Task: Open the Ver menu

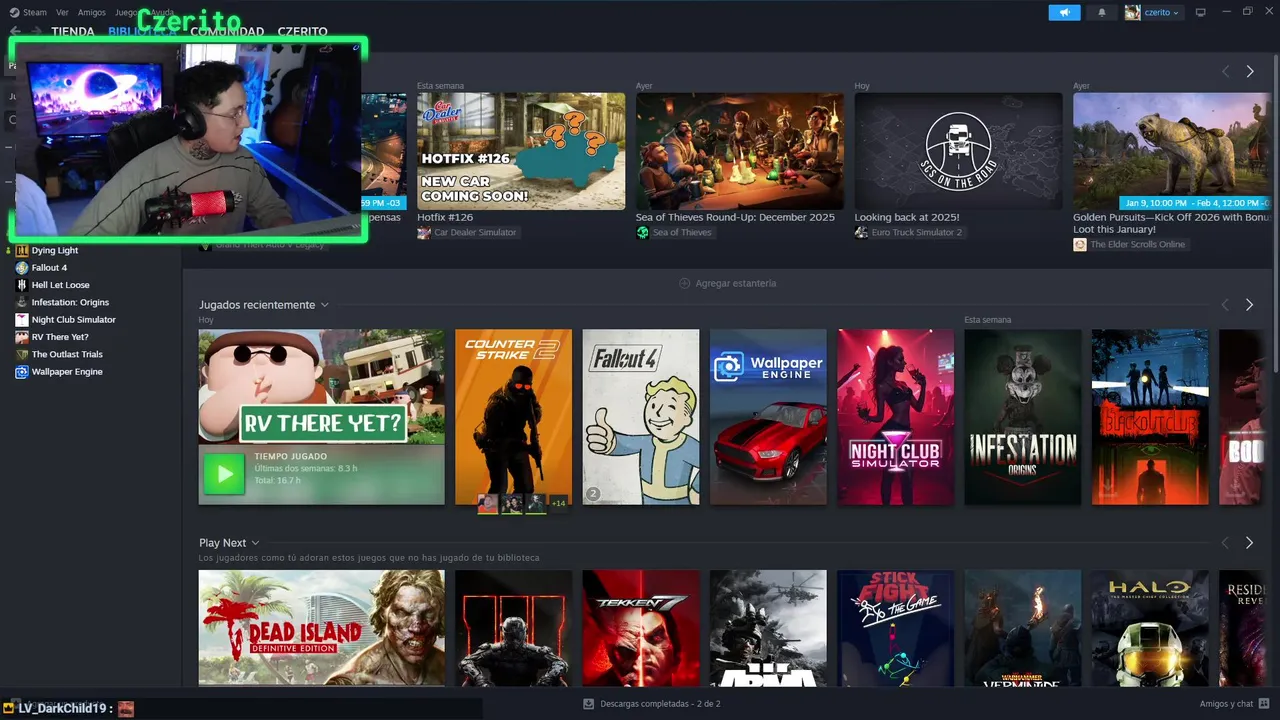Action: point(63,12)
